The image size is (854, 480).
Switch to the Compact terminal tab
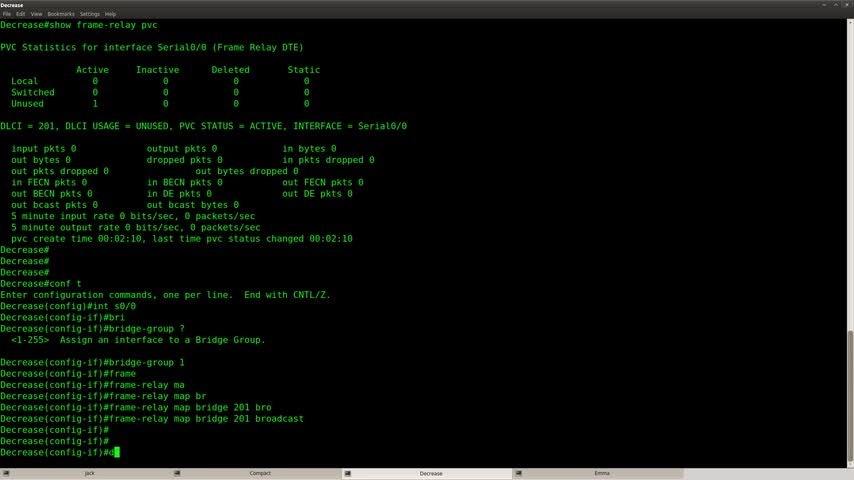(x=256, y=473)
